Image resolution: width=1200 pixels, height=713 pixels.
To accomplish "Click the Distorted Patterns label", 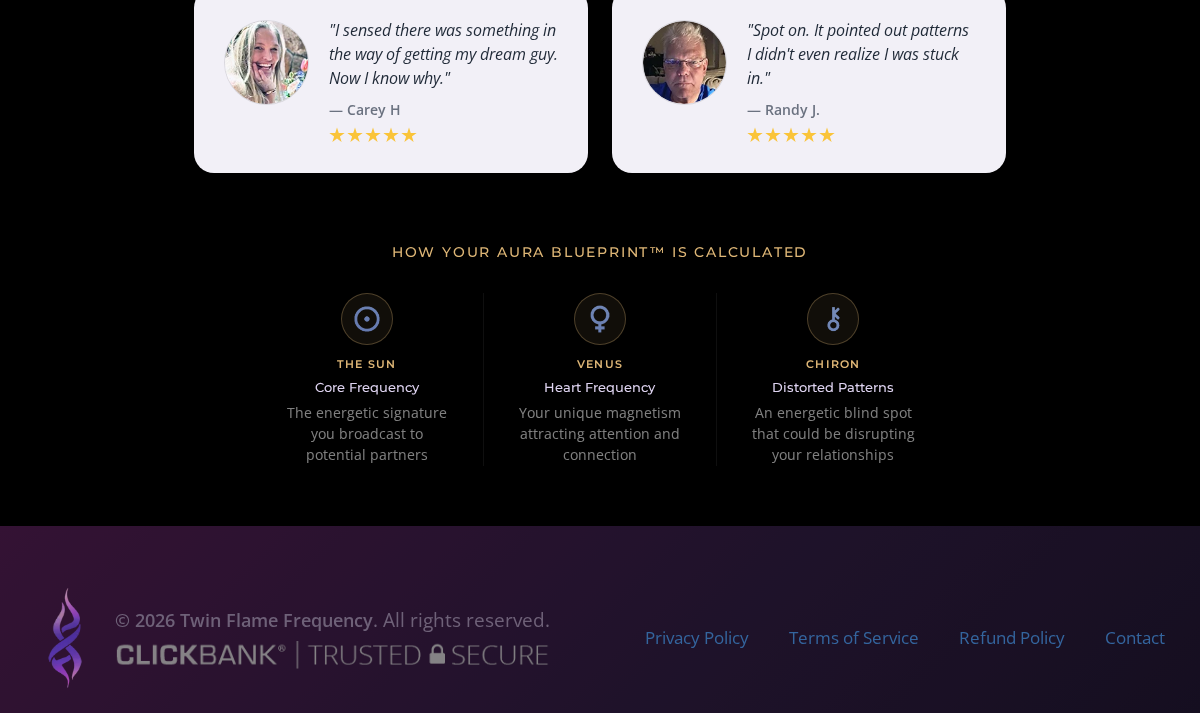I will tap(833, 387).
